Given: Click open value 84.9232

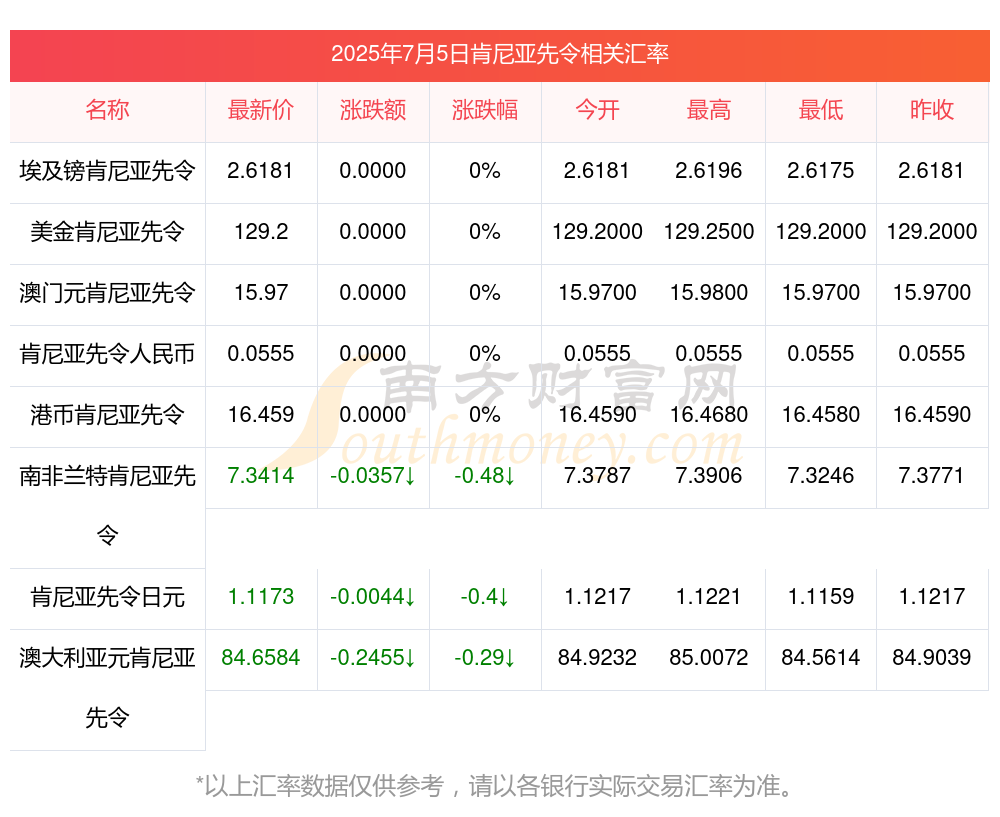Looking at the screenshot, I should (x=597, y=658).
